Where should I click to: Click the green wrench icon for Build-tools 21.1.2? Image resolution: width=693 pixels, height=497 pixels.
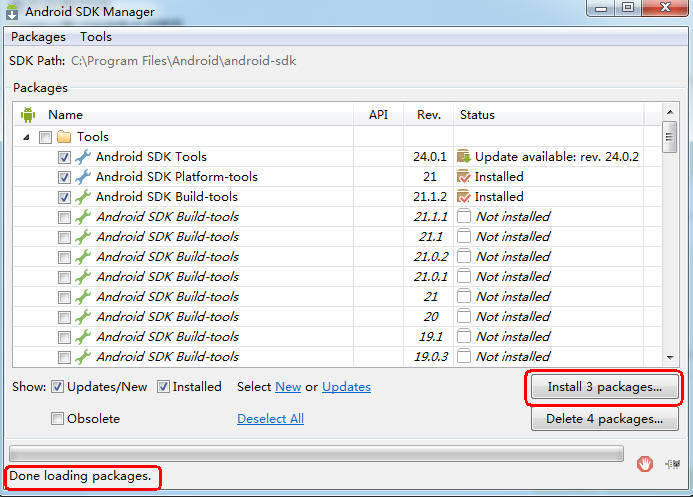83,197
